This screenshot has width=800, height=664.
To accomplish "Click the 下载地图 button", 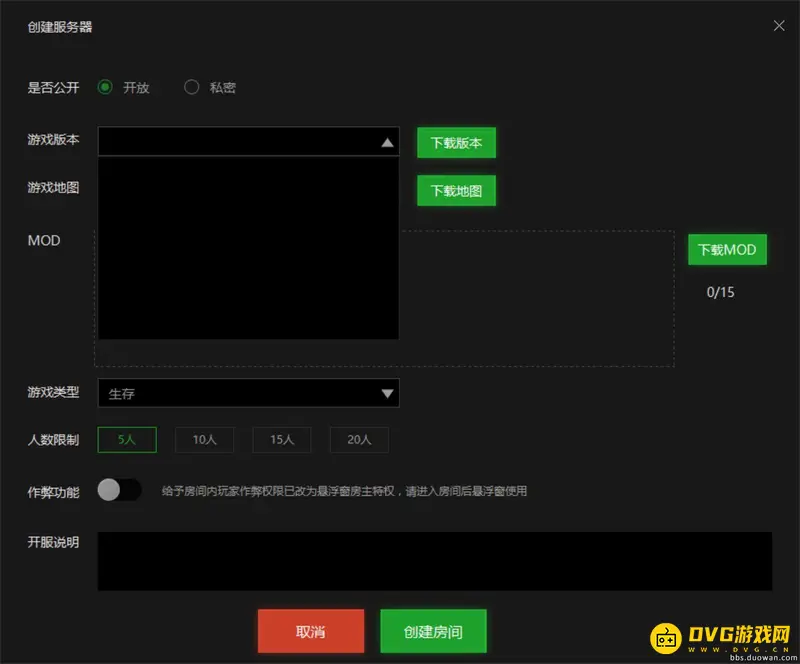I will (x=456, y=190).
